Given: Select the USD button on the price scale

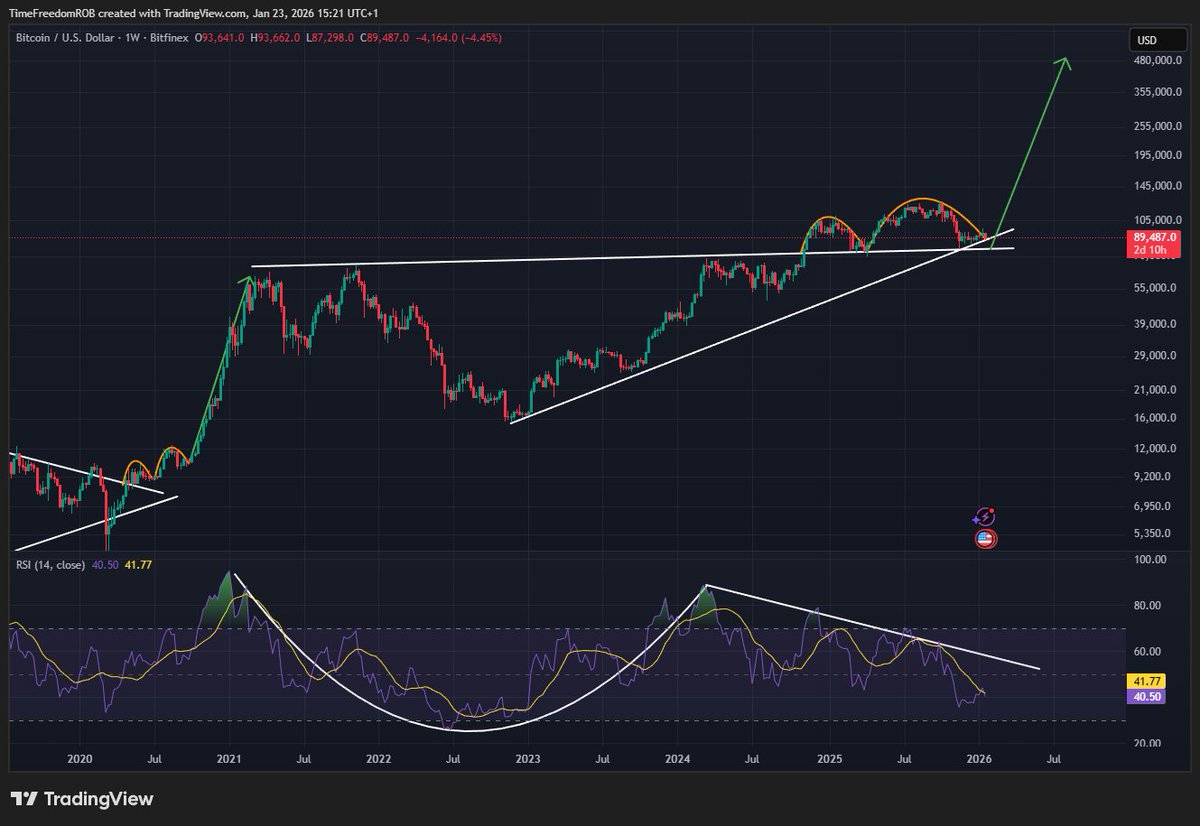Looking at the screenshot, I should click(1157, 40).
